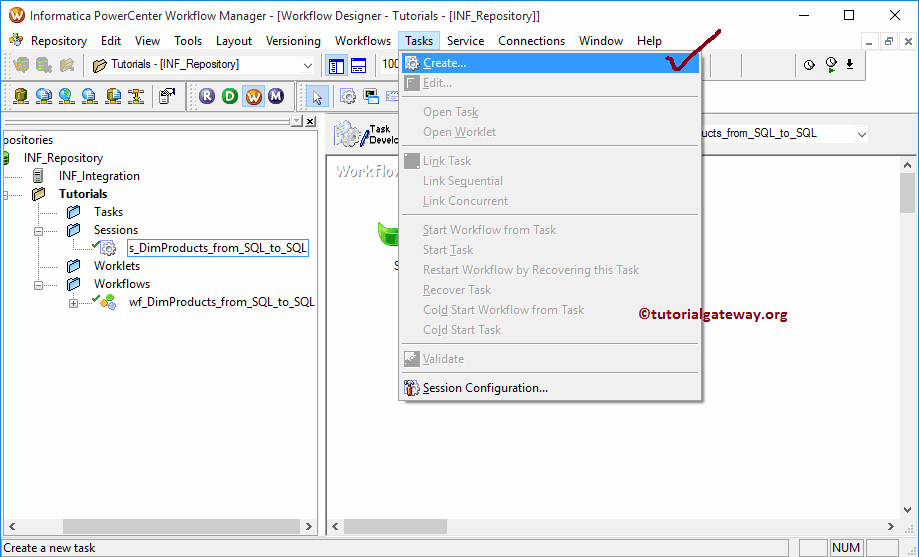
Task: Choose Create... from the Tasks menu
Action: (x=550, y=63)
